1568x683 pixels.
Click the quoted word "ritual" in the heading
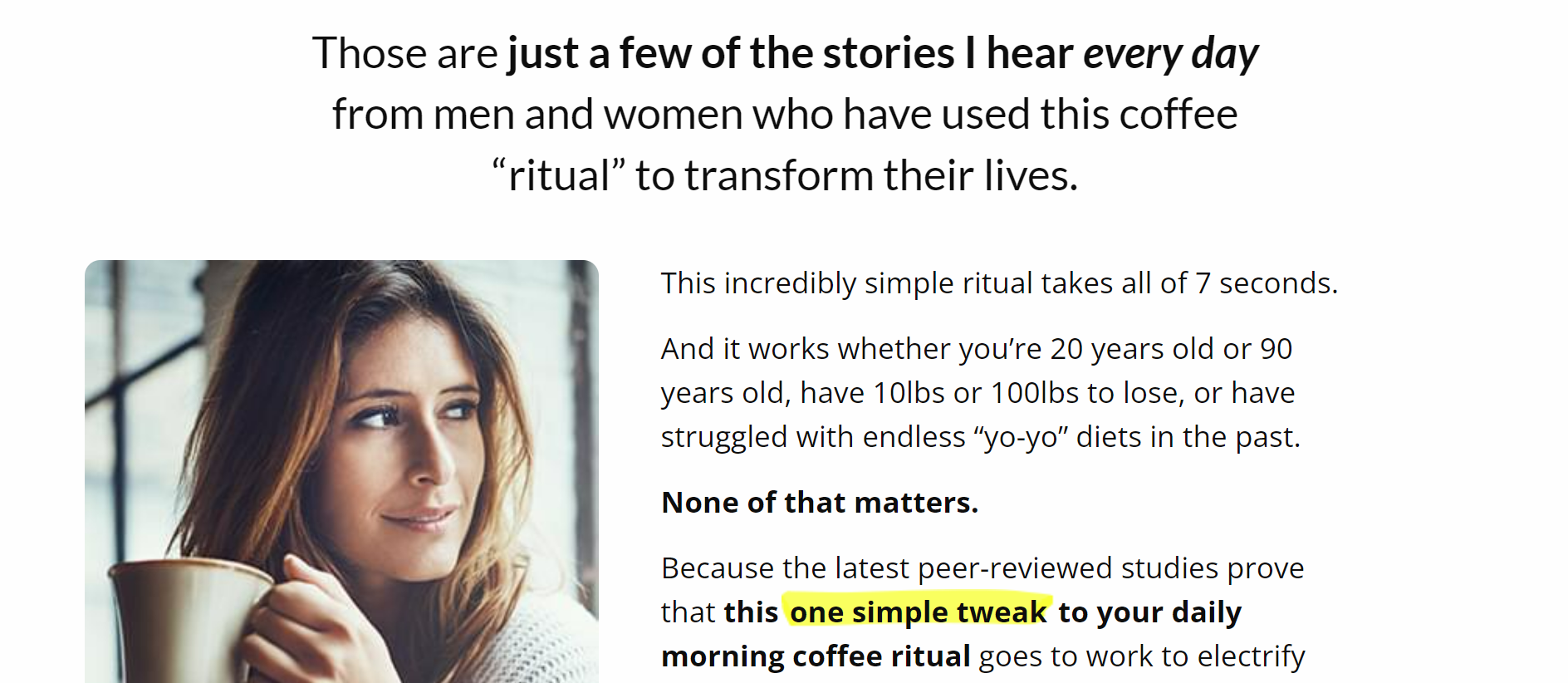[x=559, y=176]
